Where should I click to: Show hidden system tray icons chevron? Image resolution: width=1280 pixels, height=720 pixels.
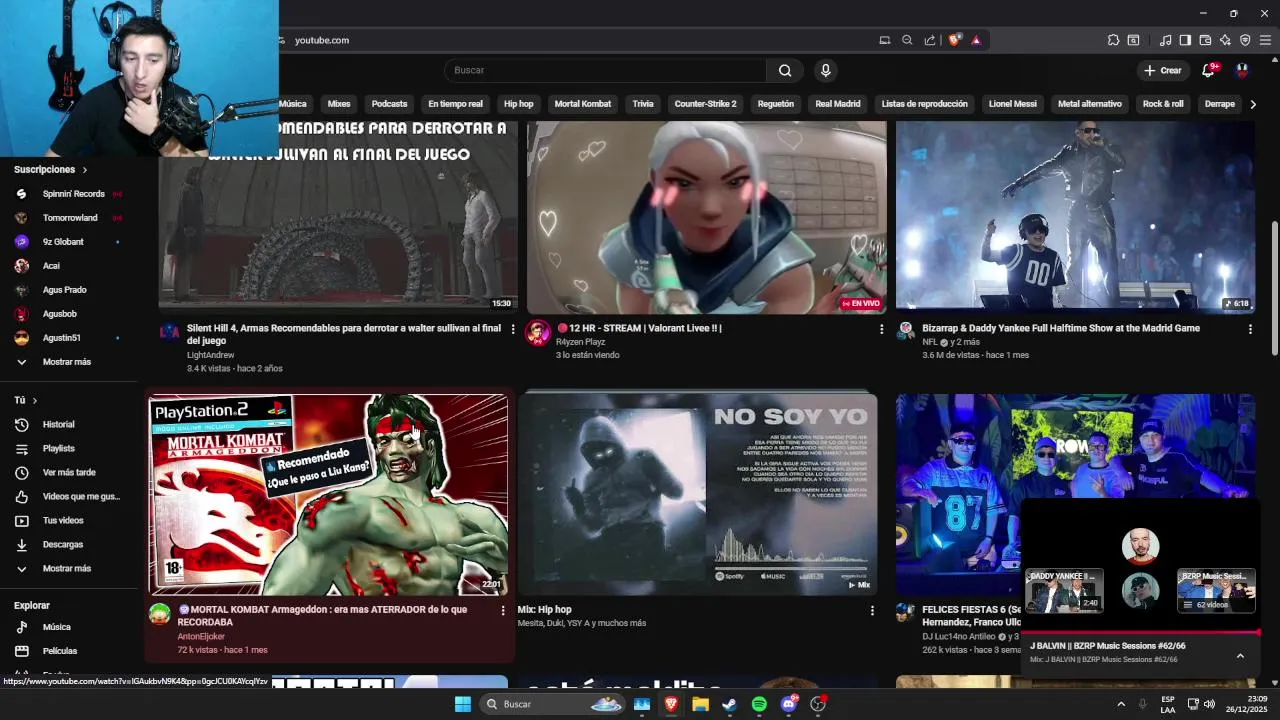click(x=1120, y=704)
